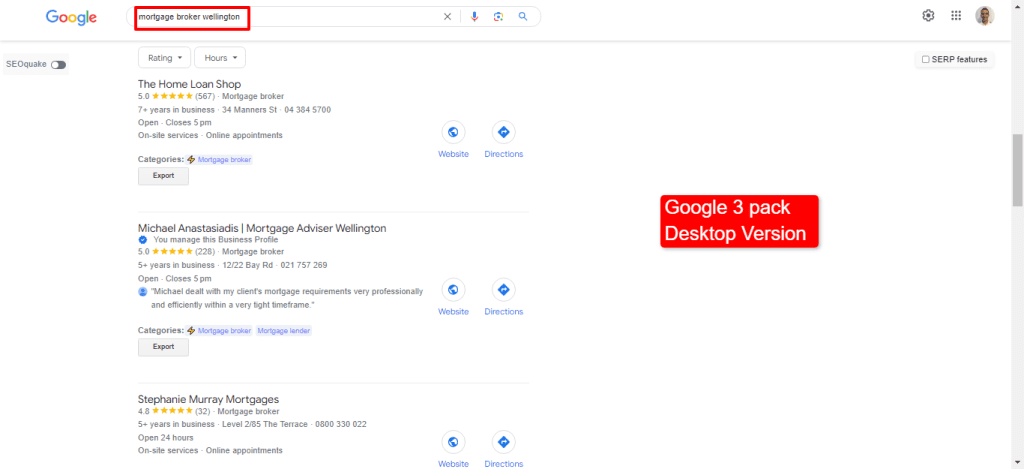This screenshot has width=1024, height=469.
Task: Click Mortgage broker category tag under Home Loan Shop
Action: [x=224, y=159]
